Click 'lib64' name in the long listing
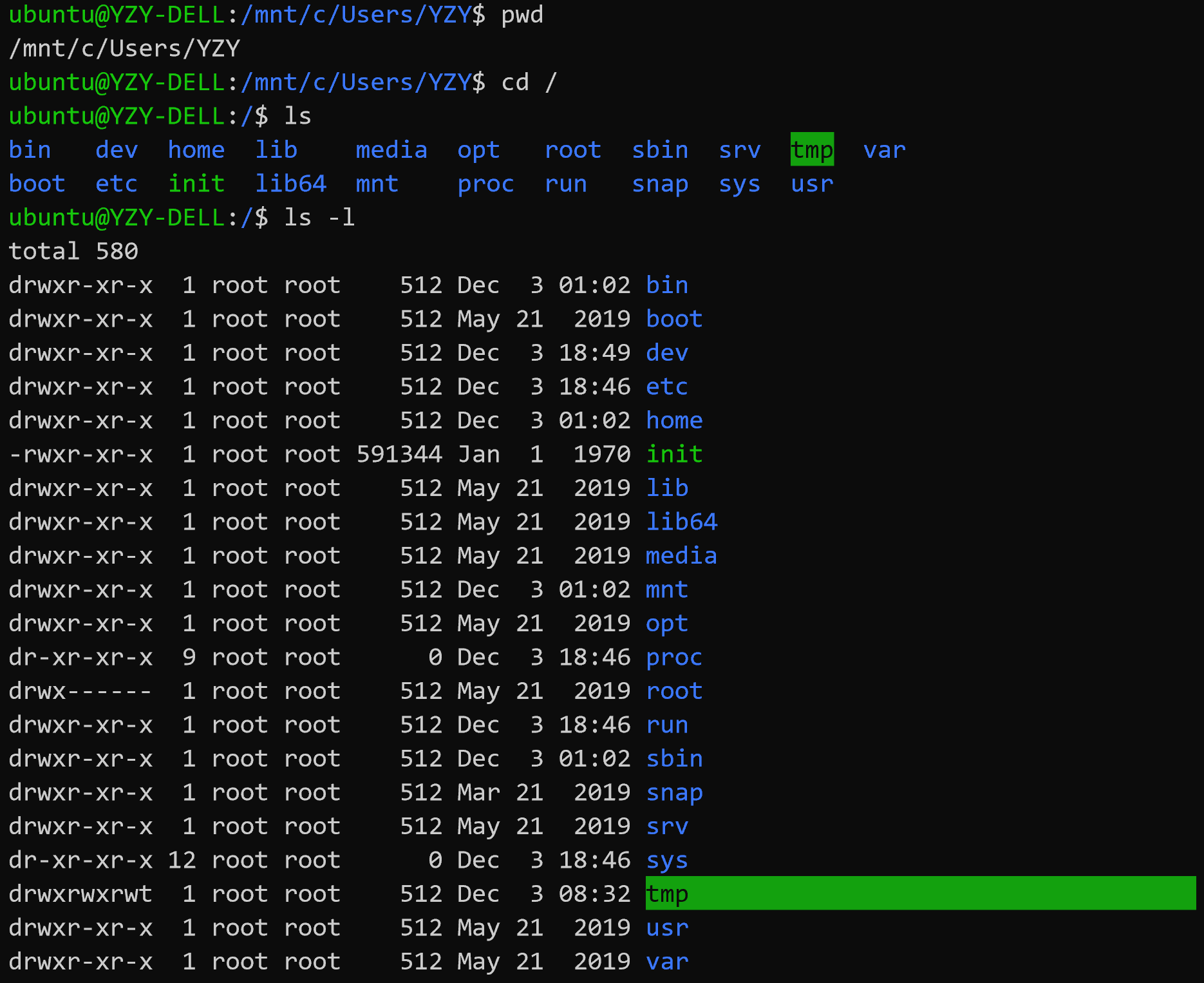This screenshot has height=983, width=1204. (681, 522)
